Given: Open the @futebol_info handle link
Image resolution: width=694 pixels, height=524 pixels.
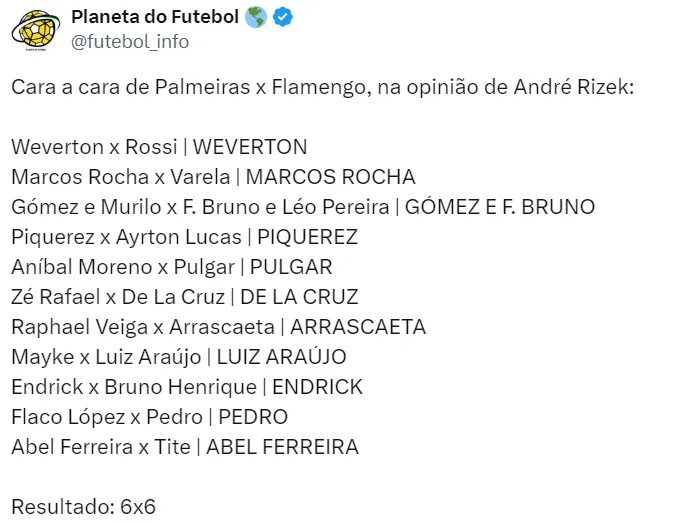Looking at the screenshot, I should click(129, 41).
